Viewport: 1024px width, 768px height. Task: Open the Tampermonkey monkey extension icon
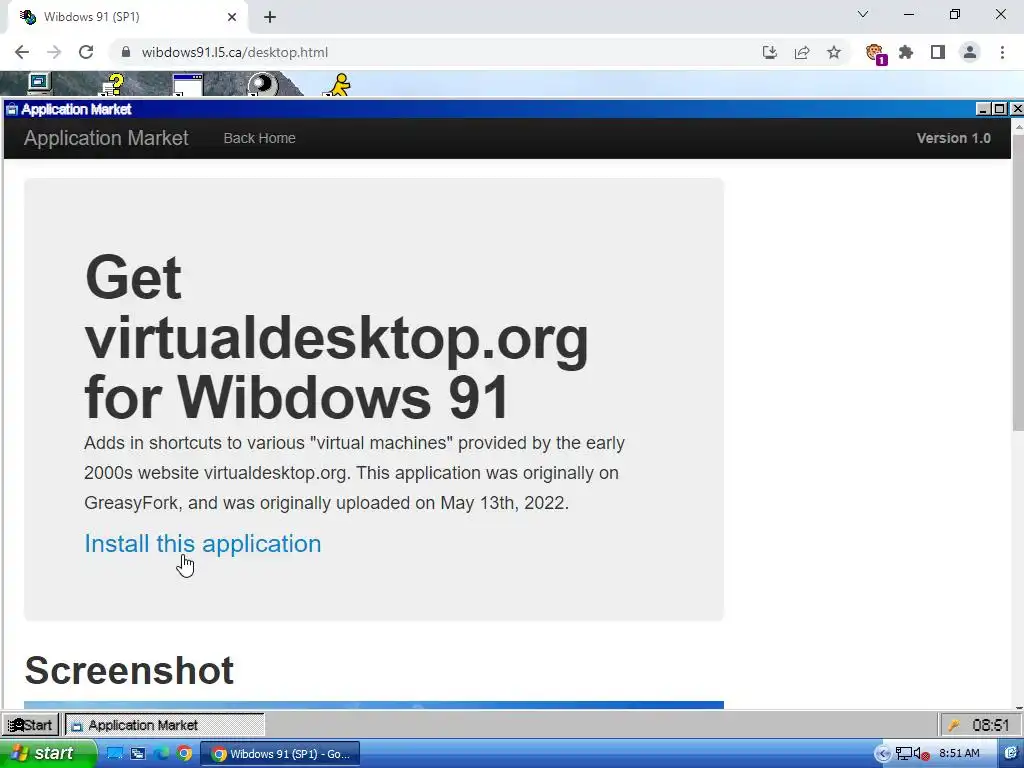click(x=874, y=53)
